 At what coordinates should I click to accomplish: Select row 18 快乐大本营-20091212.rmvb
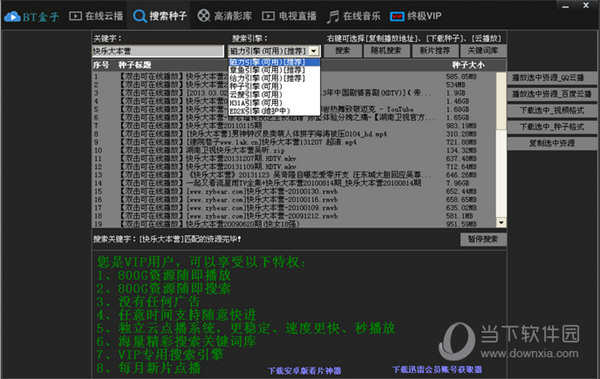[295, 216]
